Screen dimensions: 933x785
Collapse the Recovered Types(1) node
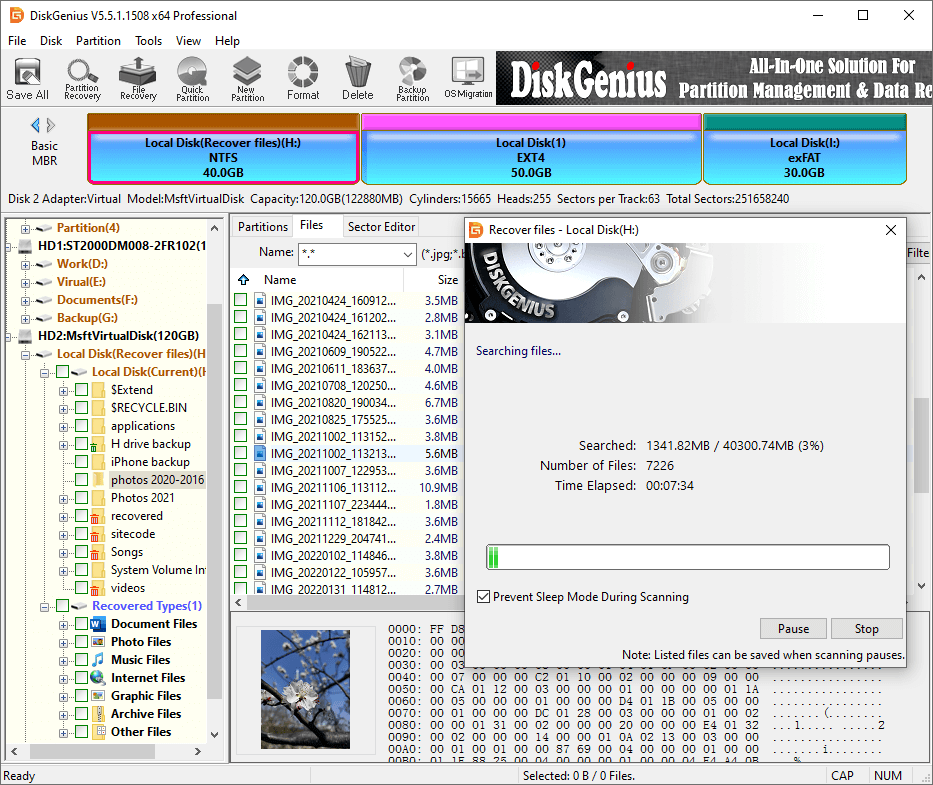click(44, 607)
